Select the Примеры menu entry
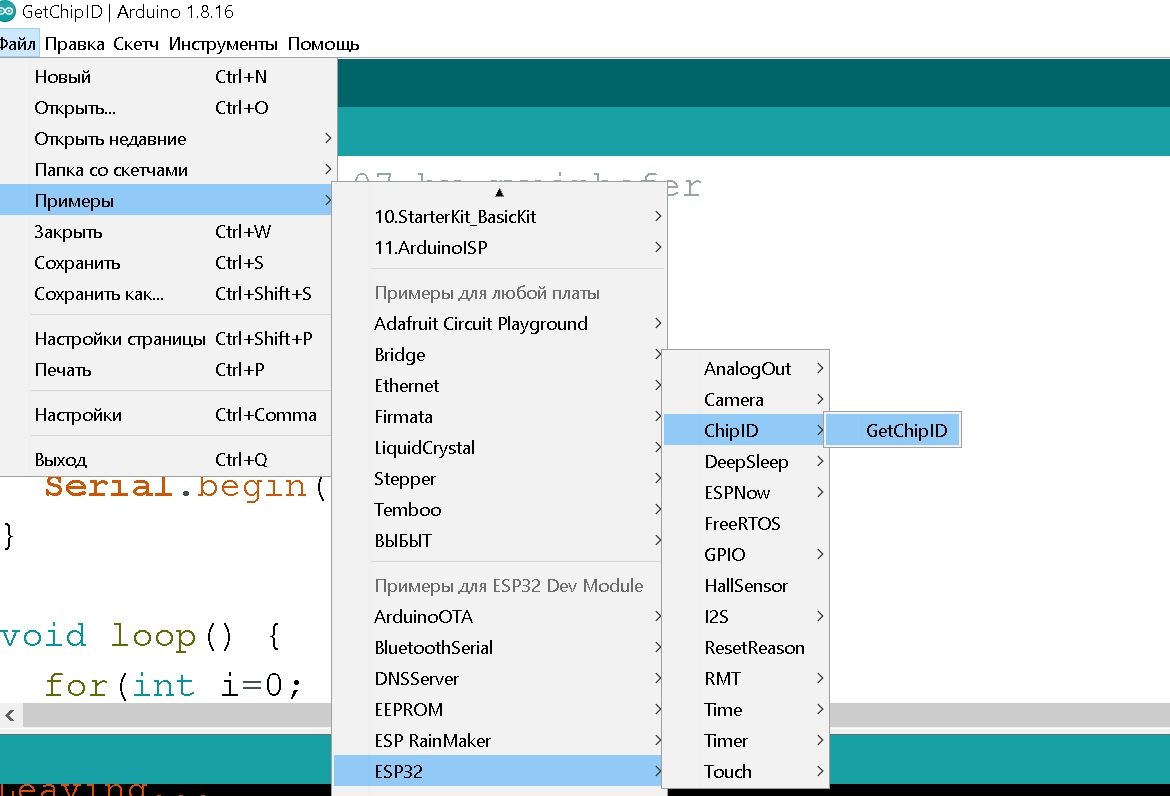Image resolution: width=1170 pixels, height=796 pixels. click(x=166, y=201)
